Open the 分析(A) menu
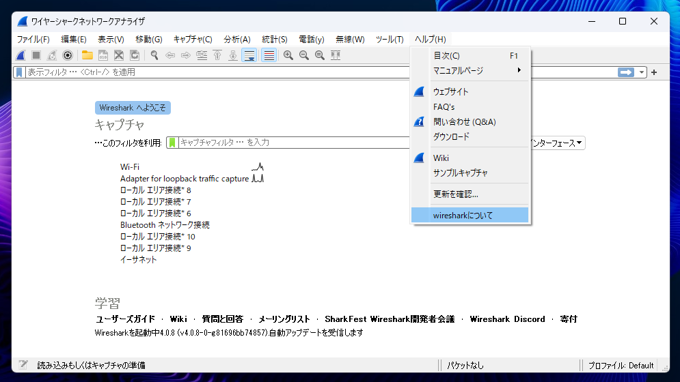 (237, 39)
